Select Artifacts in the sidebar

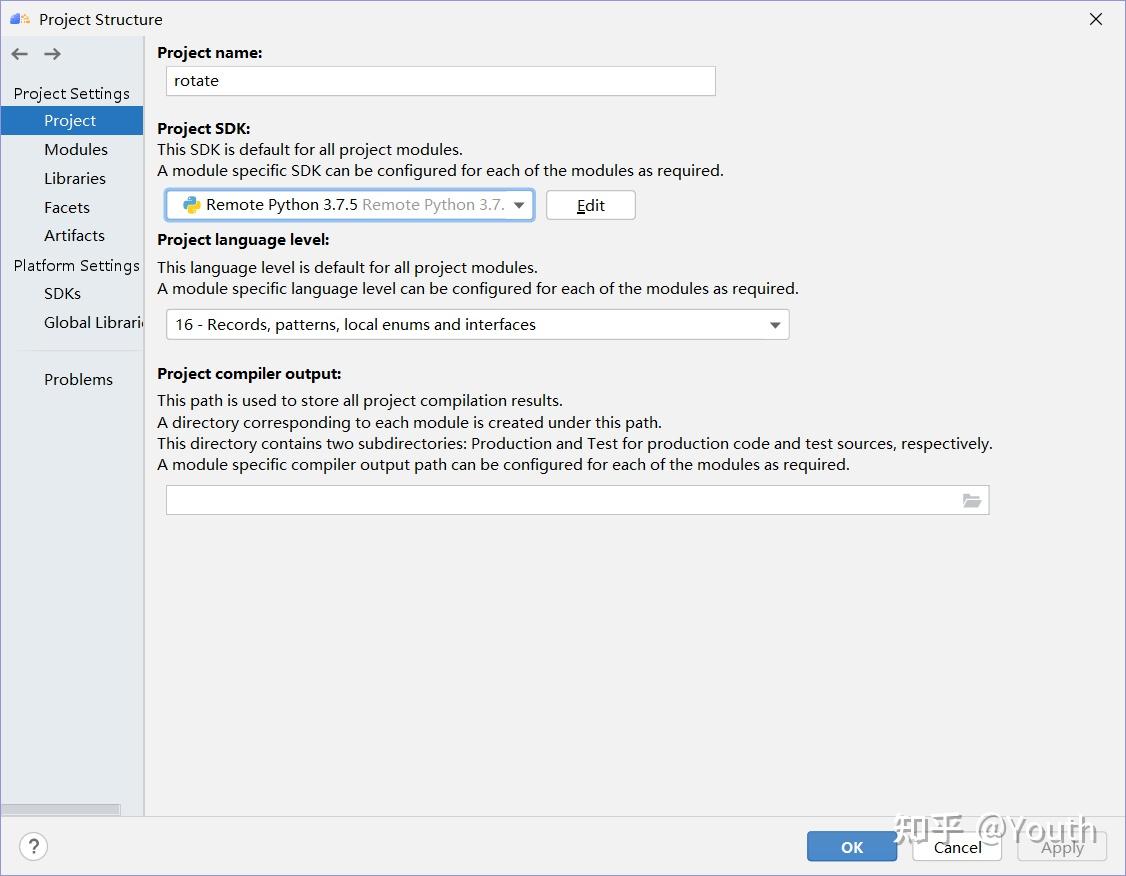tap(74, 236)
